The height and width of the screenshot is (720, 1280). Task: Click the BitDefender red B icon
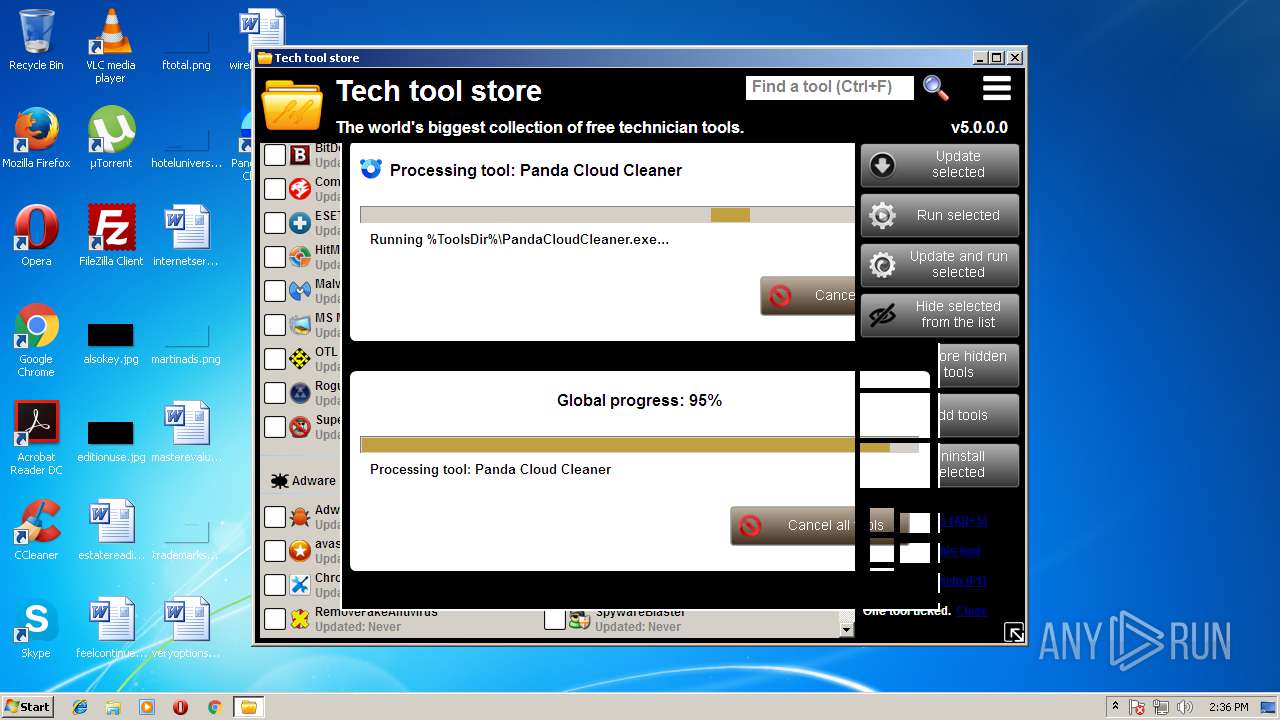pyautogui.click(x=300, y=155)
